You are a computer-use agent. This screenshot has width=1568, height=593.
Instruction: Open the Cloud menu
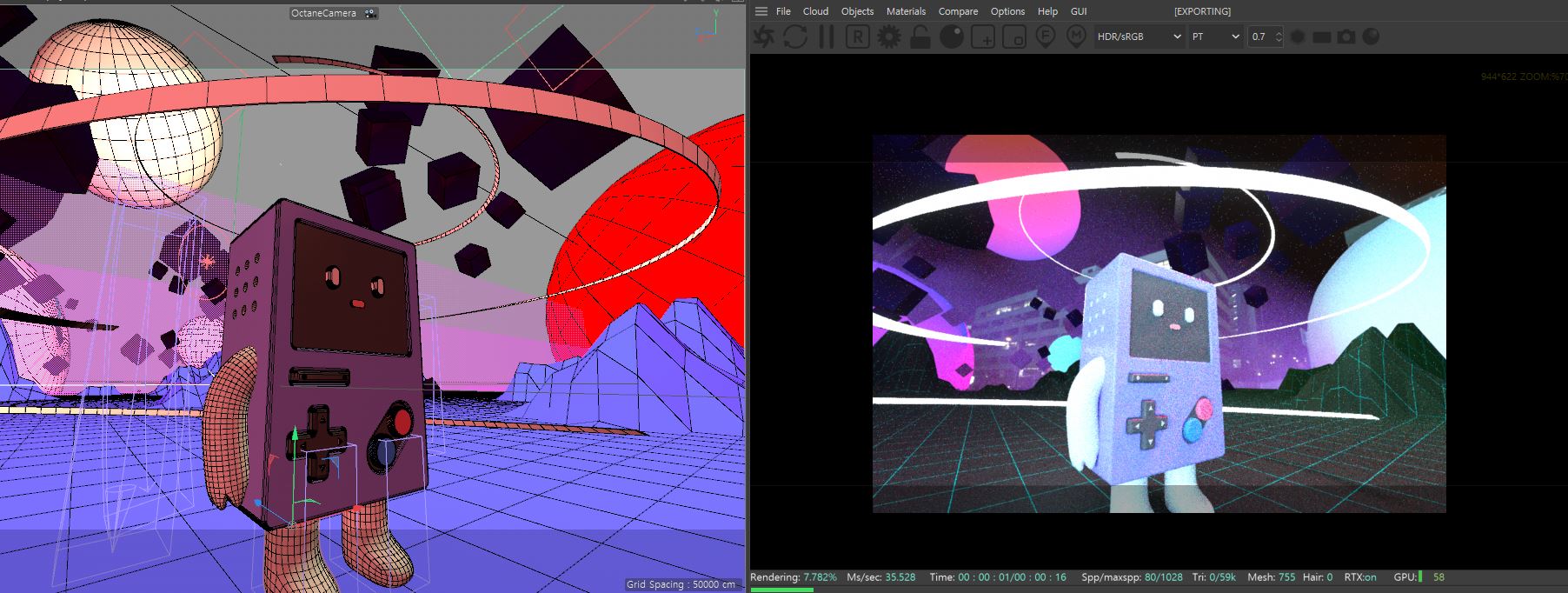pyautogui.click(x=815, y=11)
